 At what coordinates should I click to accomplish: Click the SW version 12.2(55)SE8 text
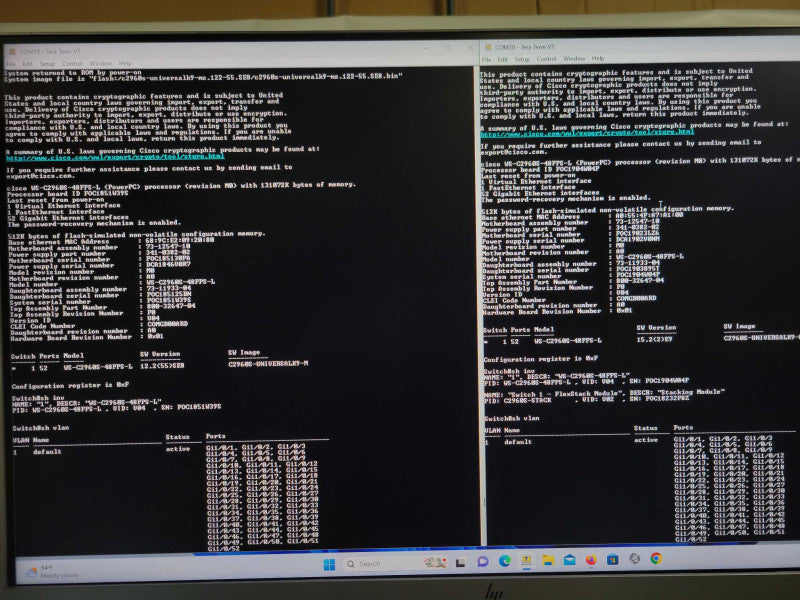pos(162,366)
